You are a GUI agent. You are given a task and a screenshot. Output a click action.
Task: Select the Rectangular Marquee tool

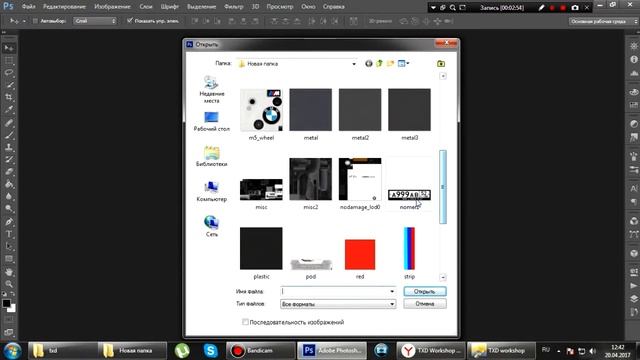pyautogui.click(x=9, y=61)
